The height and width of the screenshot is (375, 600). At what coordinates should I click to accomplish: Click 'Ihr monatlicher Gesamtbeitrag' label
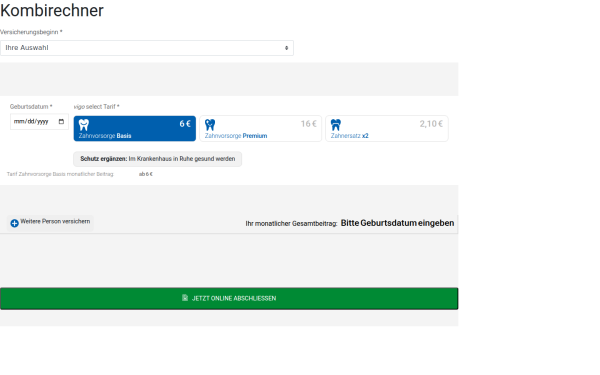point(291,223)
